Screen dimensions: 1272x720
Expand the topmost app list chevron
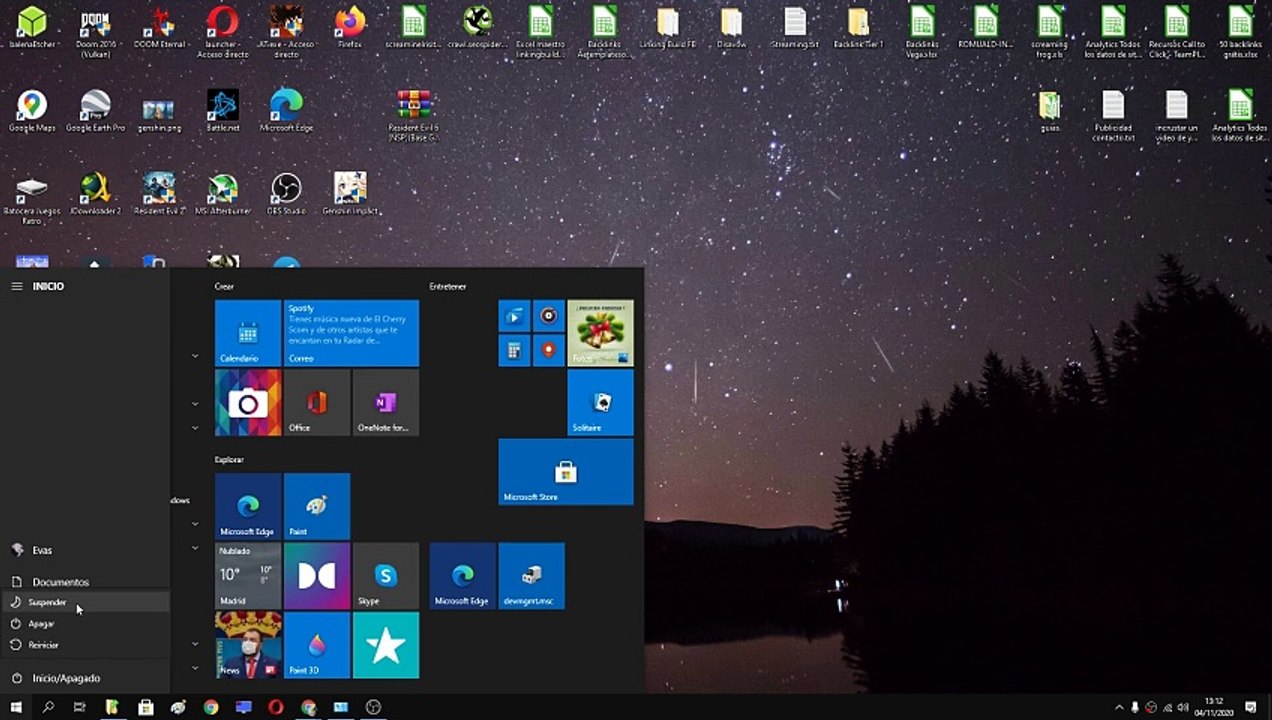click(195, 356)
